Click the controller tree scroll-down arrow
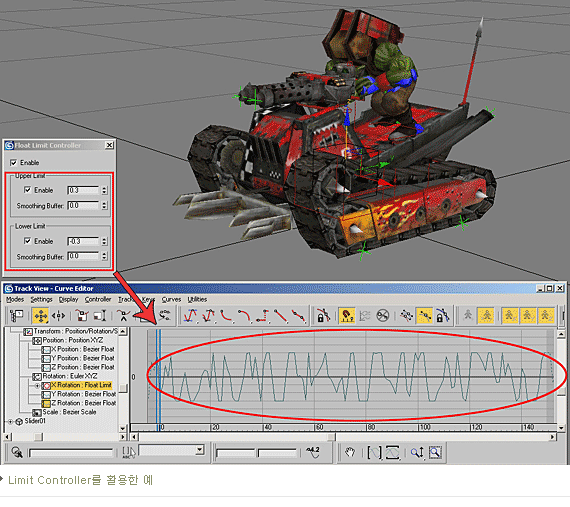The height and width of the screenshot is (507, 570). (123, 428)
